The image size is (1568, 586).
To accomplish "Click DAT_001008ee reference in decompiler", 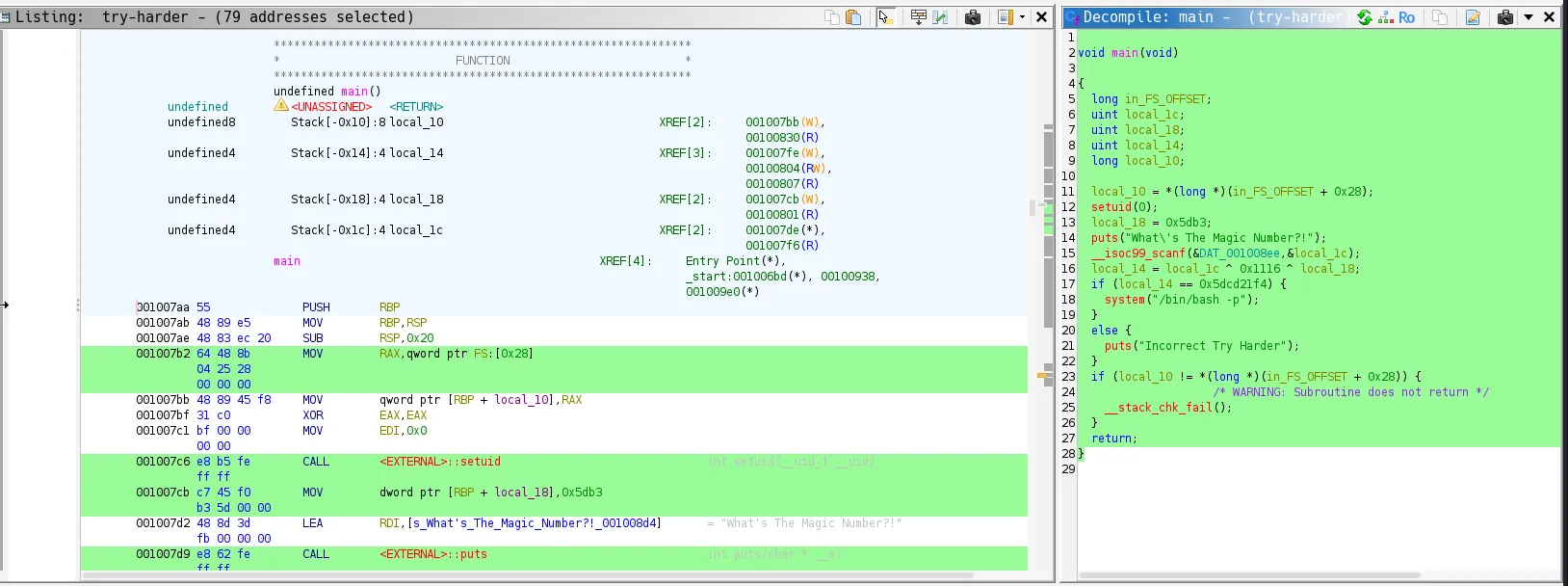I will pos(1240,253).
